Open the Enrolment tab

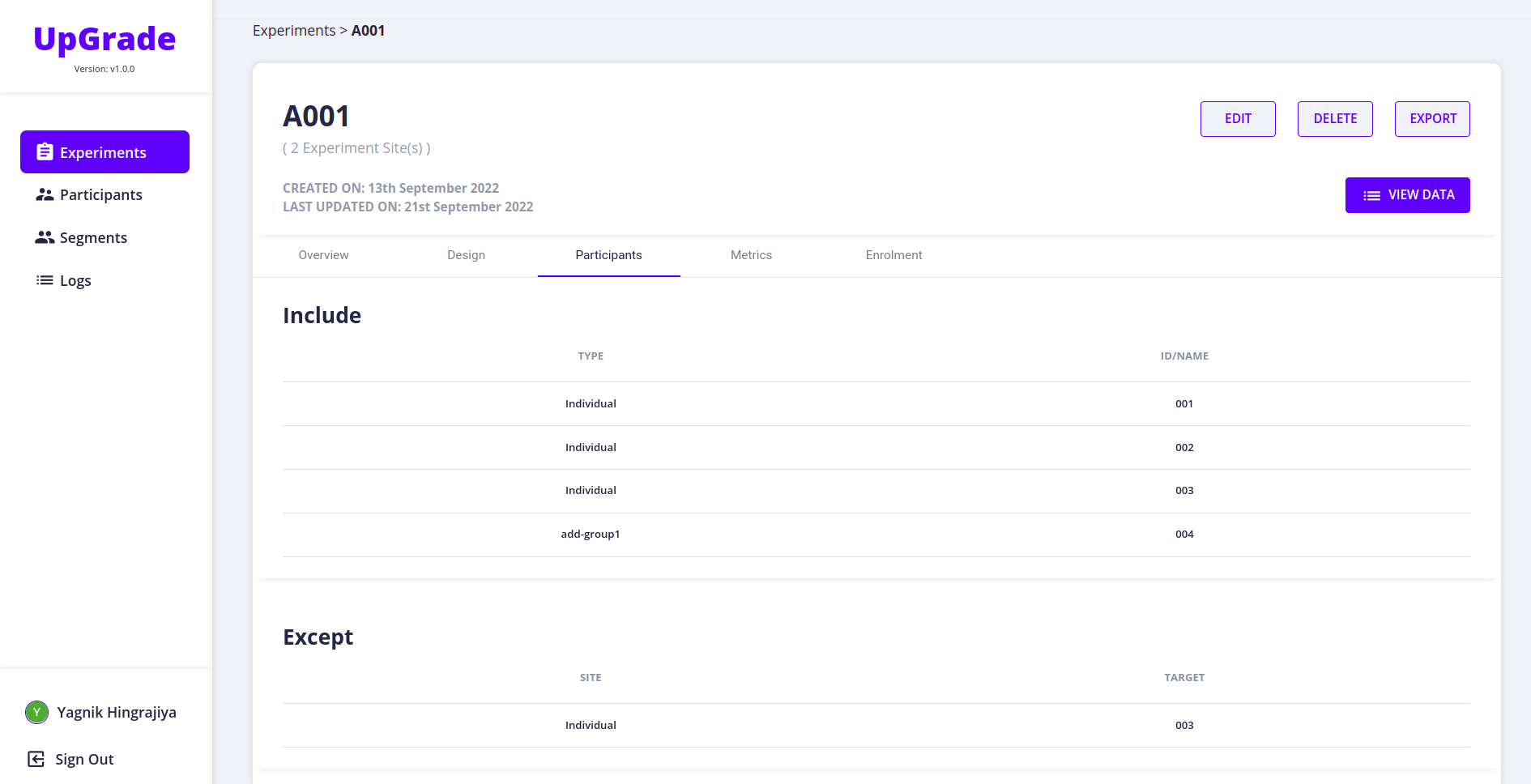[x=893, y=255]
